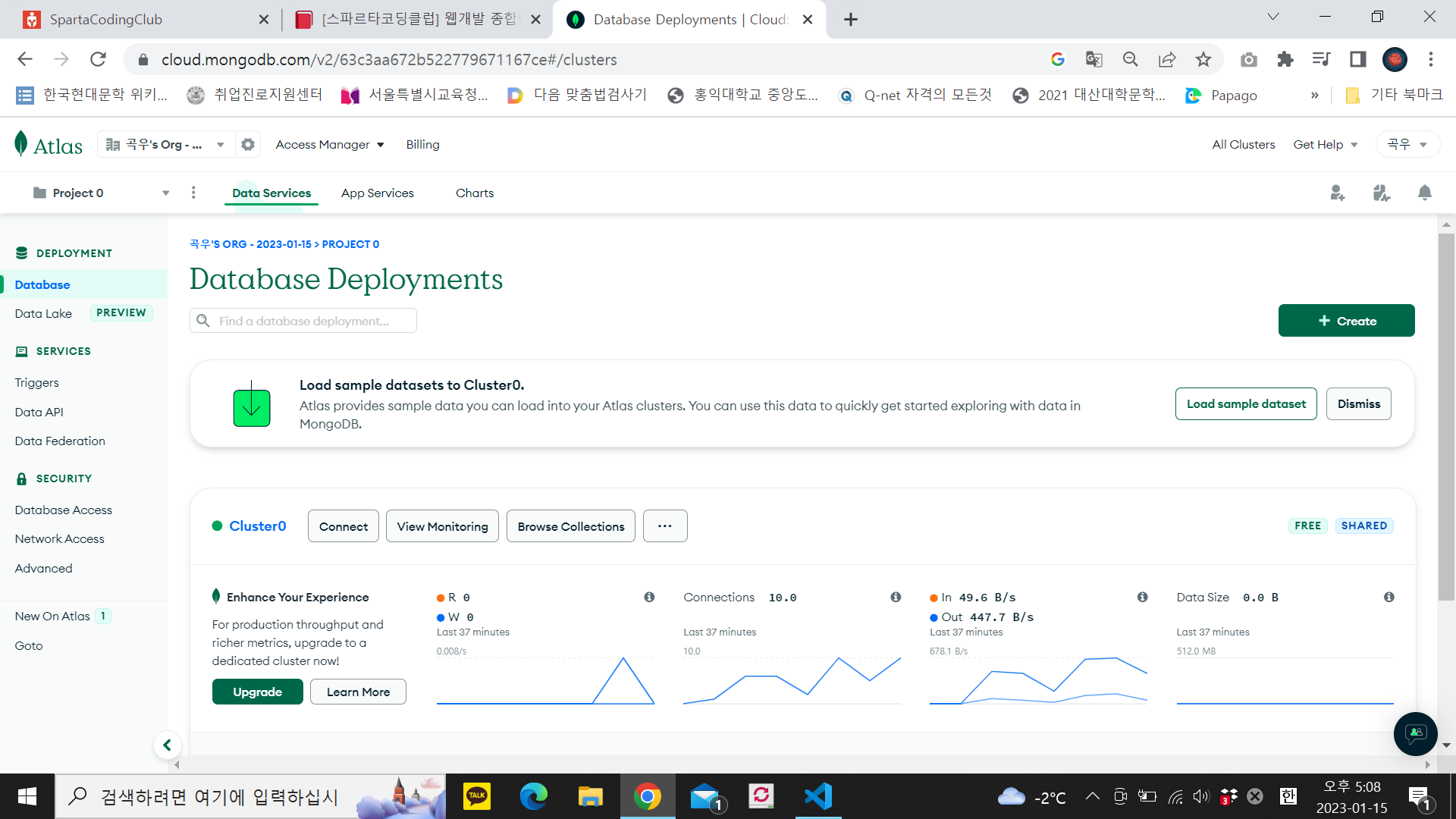Open Cluster0 more options ellipsis
The height and width of the screenshot is (819, 1456).
(665, 526)
